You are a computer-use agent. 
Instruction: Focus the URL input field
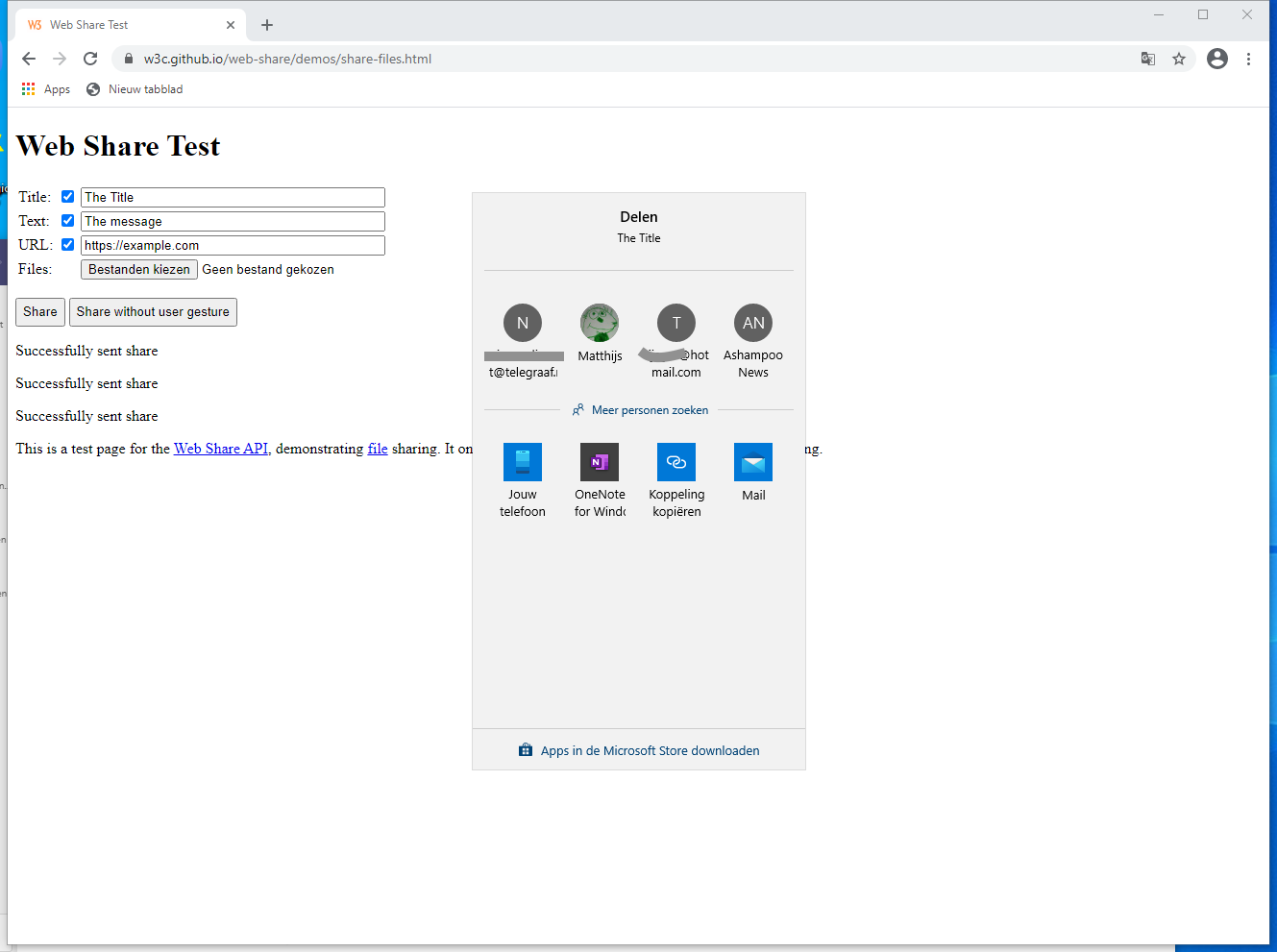coord(233,245)
